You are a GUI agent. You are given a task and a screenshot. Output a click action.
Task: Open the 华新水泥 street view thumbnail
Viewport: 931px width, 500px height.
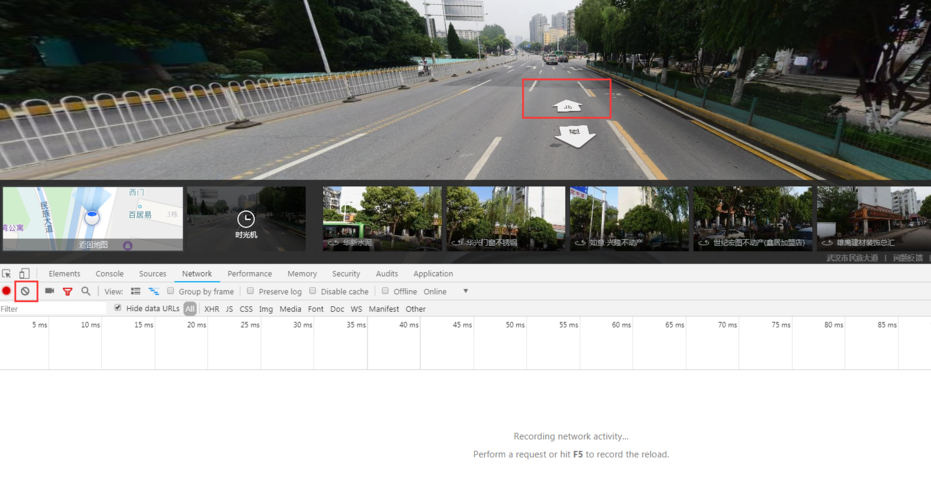pyautogui.click(x=382, y=219)
